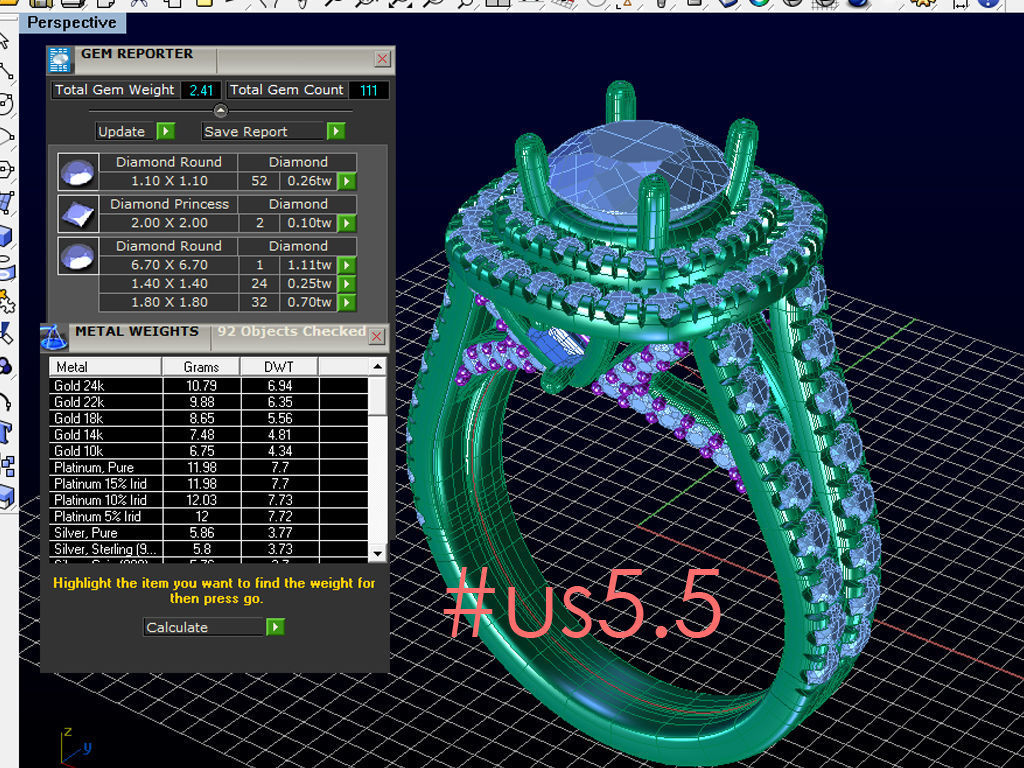
Task: Click green arrow next to Save Report
Action: tap(336, 131)
